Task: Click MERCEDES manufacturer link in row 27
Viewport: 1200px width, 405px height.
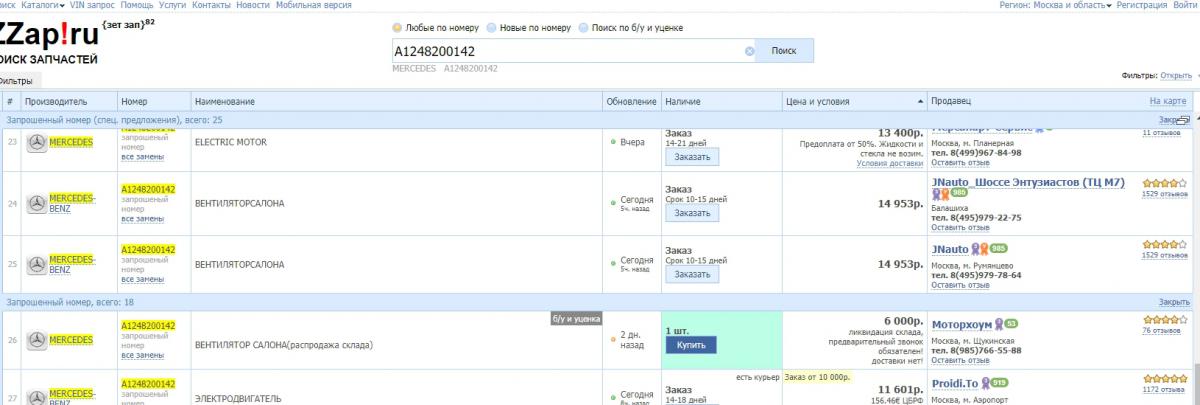Action: [x=71, y=395]
